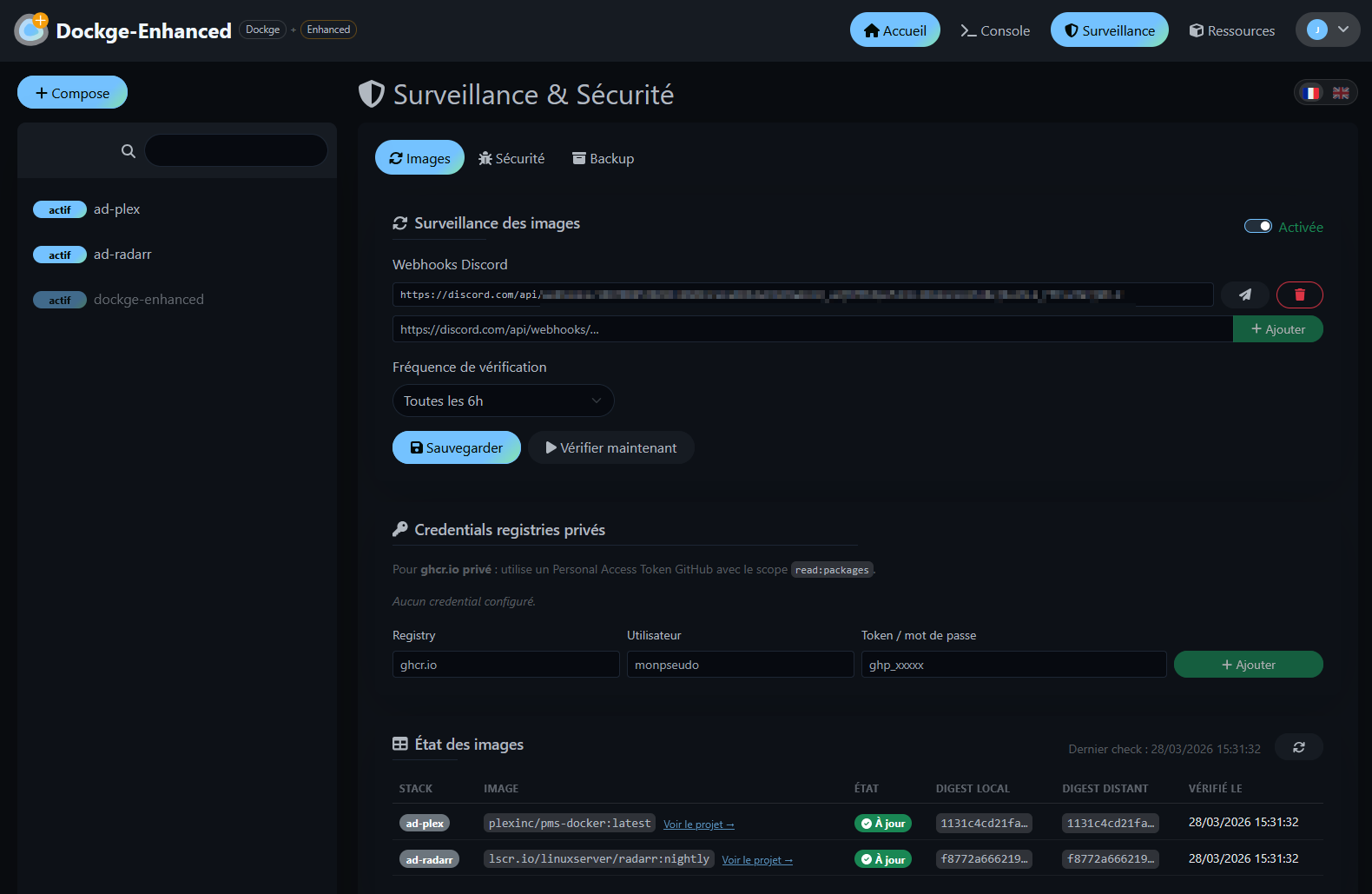Switch to the Sécurité tab
This screenshot has height=894, width=1372.
coord(511,158)
